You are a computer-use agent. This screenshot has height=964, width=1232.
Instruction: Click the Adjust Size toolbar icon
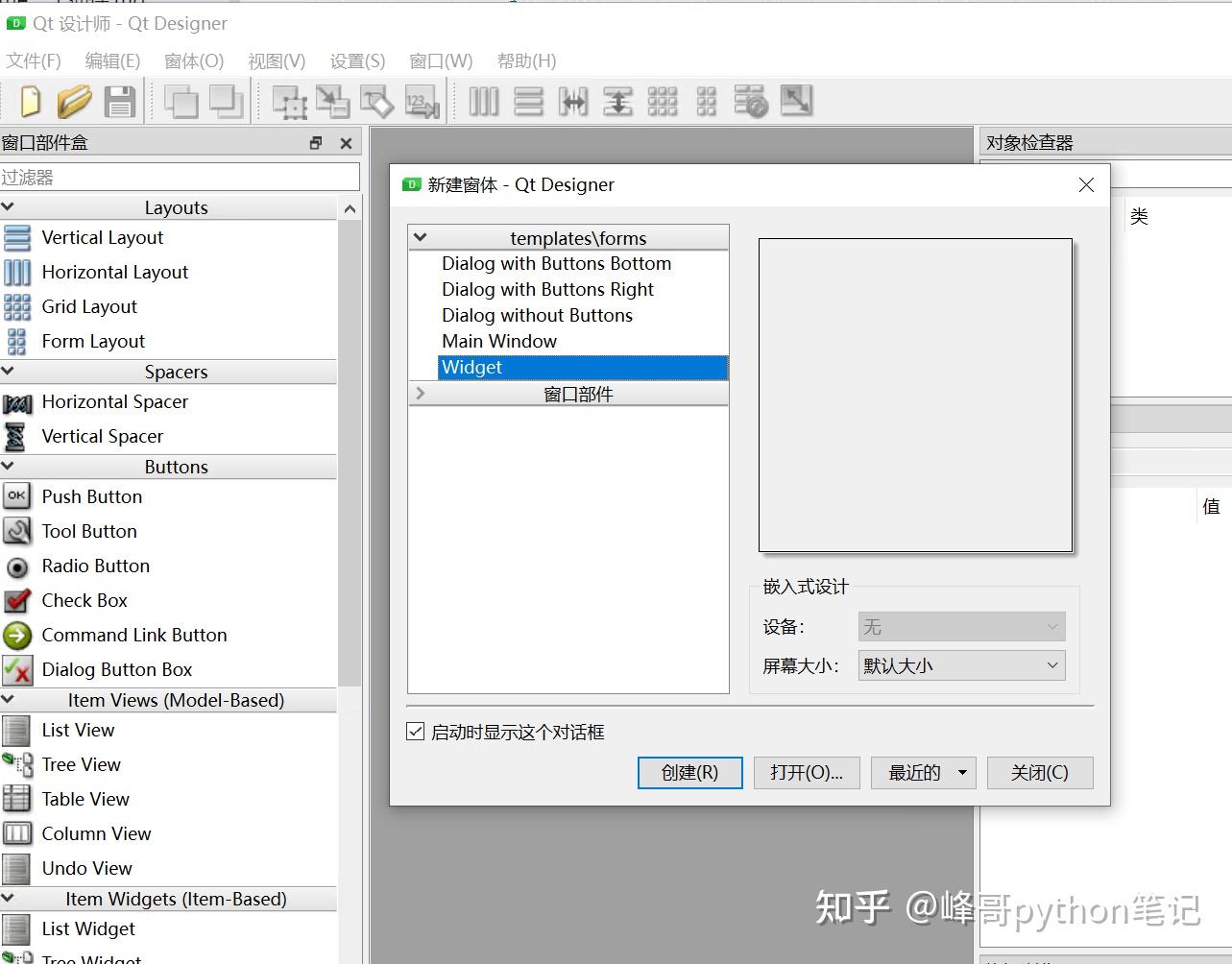(x=794, y=101)
